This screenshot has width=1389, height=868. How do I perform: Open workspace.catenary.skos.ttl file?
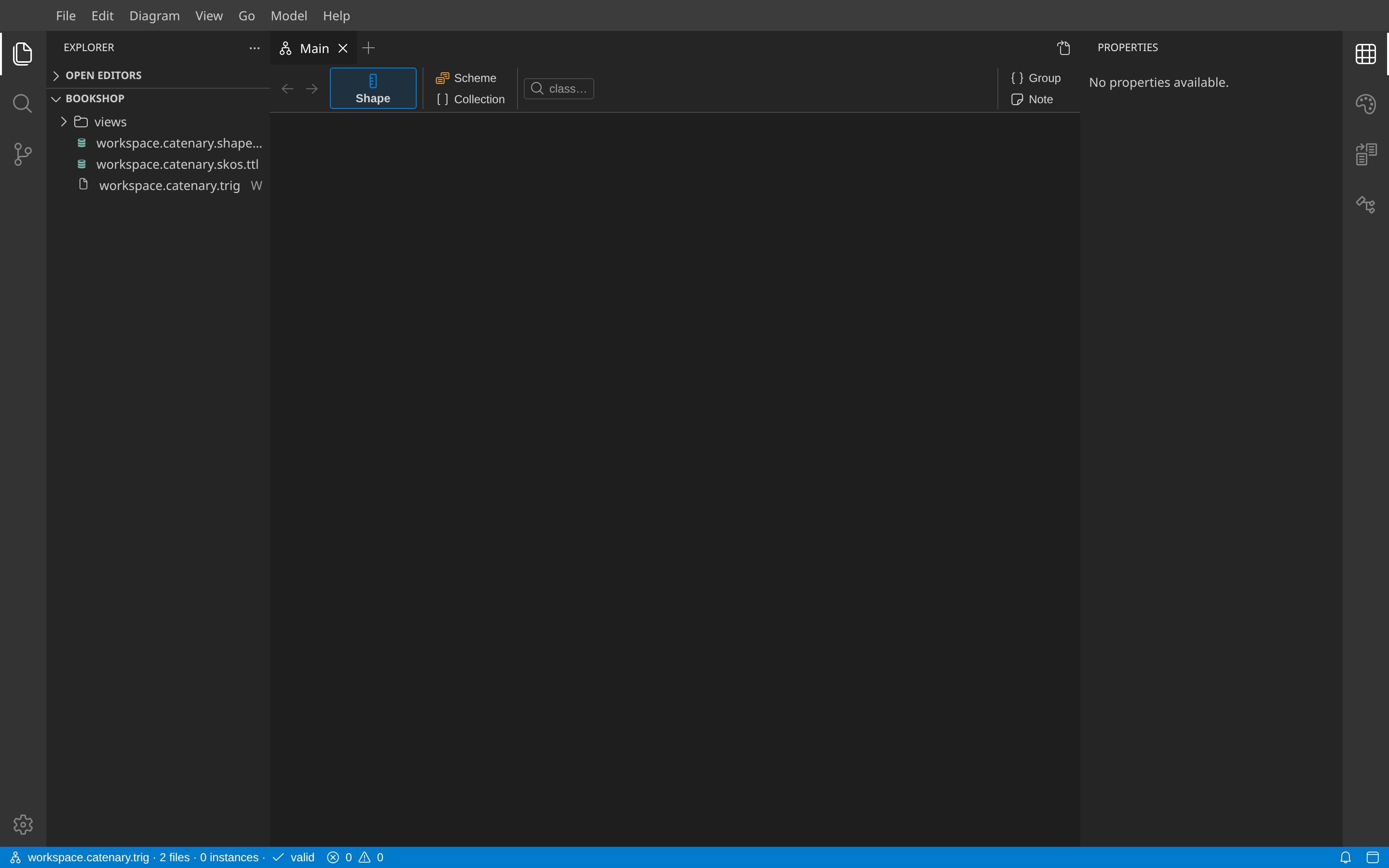[x=158, y=164]
